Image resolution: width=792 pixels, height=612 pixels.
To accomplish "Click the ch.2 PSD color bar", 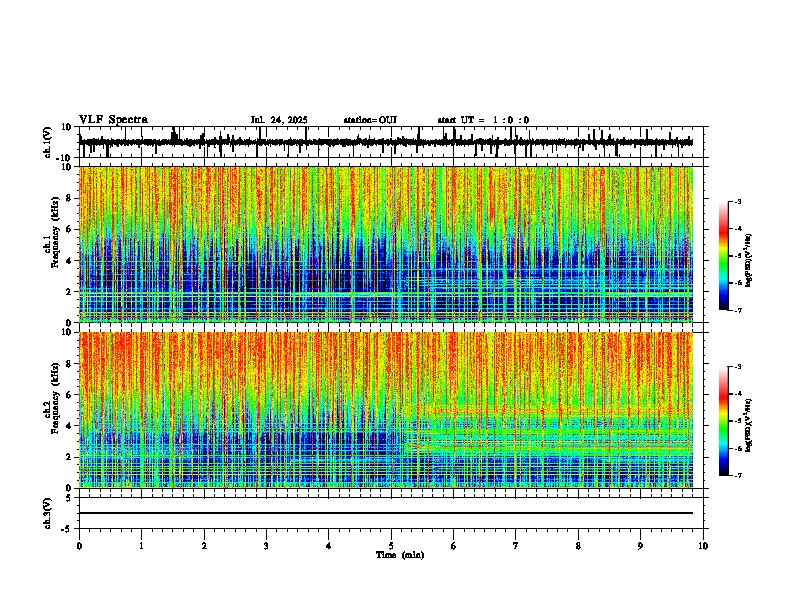I will (723, 421).
